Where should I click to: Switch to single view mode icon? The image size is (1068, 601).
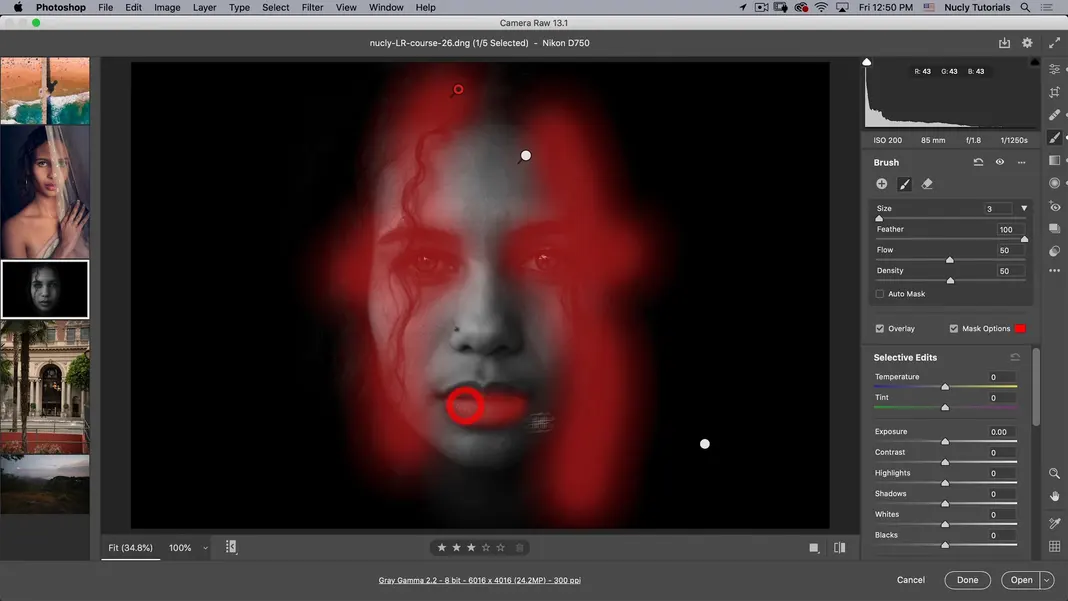(814, 548)
